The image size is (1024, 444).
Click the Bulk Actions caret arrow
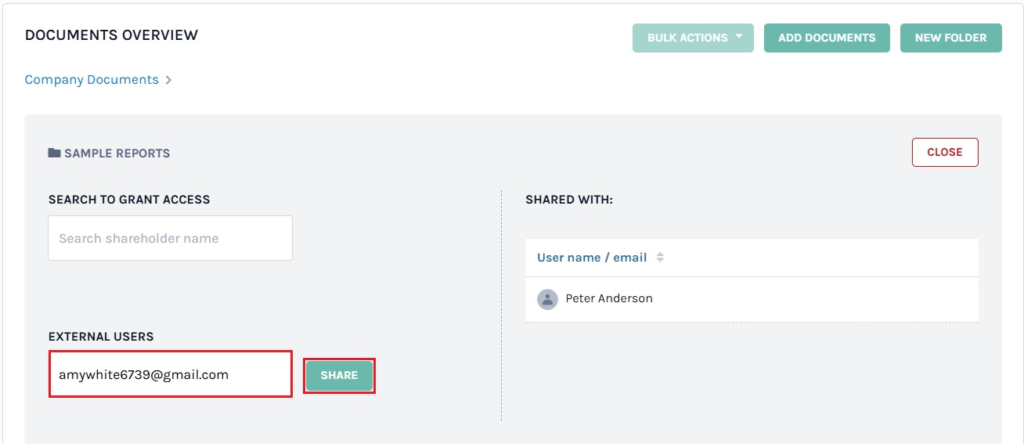(x=739, y=37)
